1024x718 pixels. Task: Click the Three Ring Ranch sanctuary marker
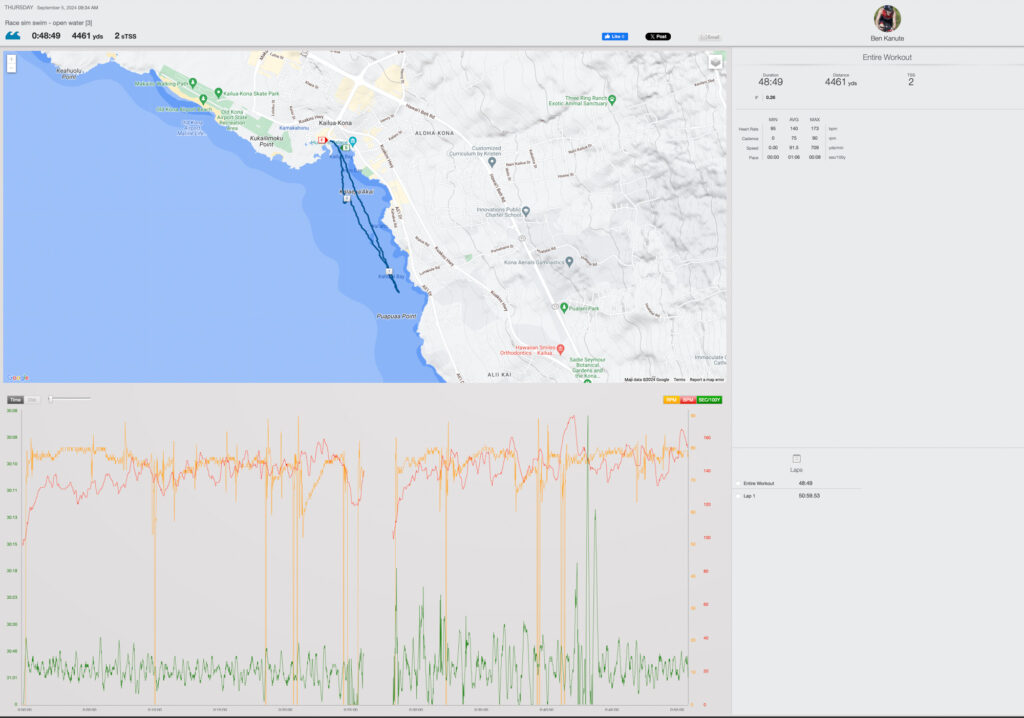612,98
